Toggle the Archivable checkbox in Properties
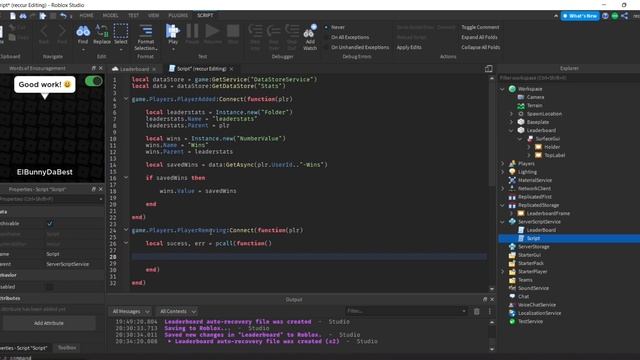The width and height of the screenshot is (640, 360). [50, 223]
